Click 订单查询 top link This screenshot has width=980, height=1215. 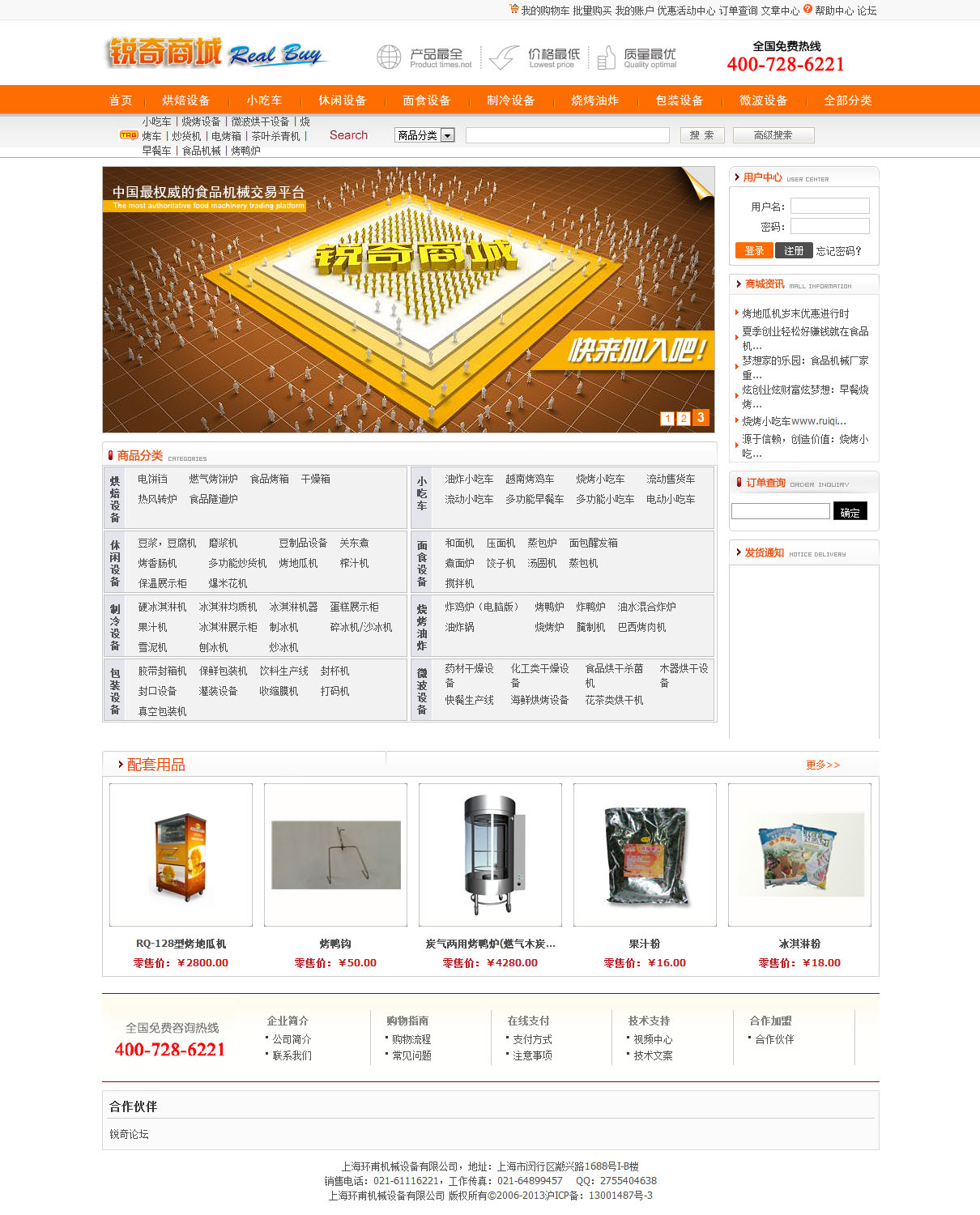point(738,11)
